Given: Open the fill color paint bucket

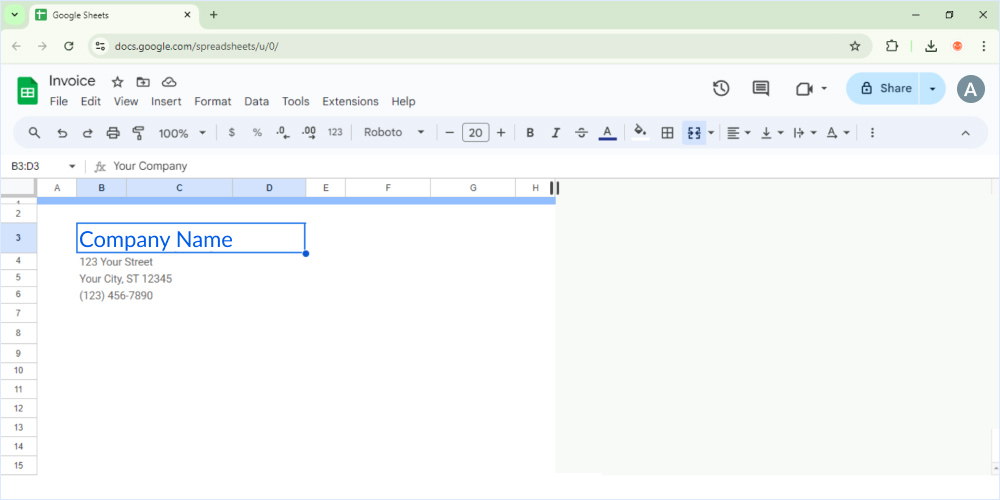Looking at the screenshot, I should click(x=640, y=133).
